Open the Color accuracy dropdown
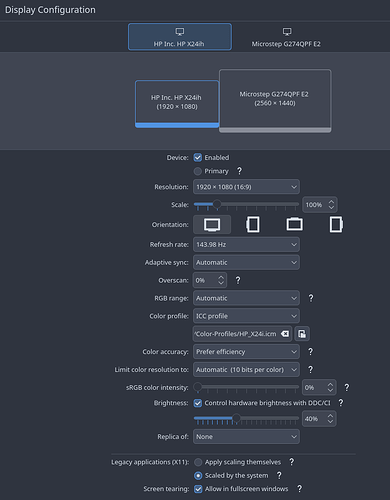The width and height of the screenshot is (390, 500). [246, 352]
